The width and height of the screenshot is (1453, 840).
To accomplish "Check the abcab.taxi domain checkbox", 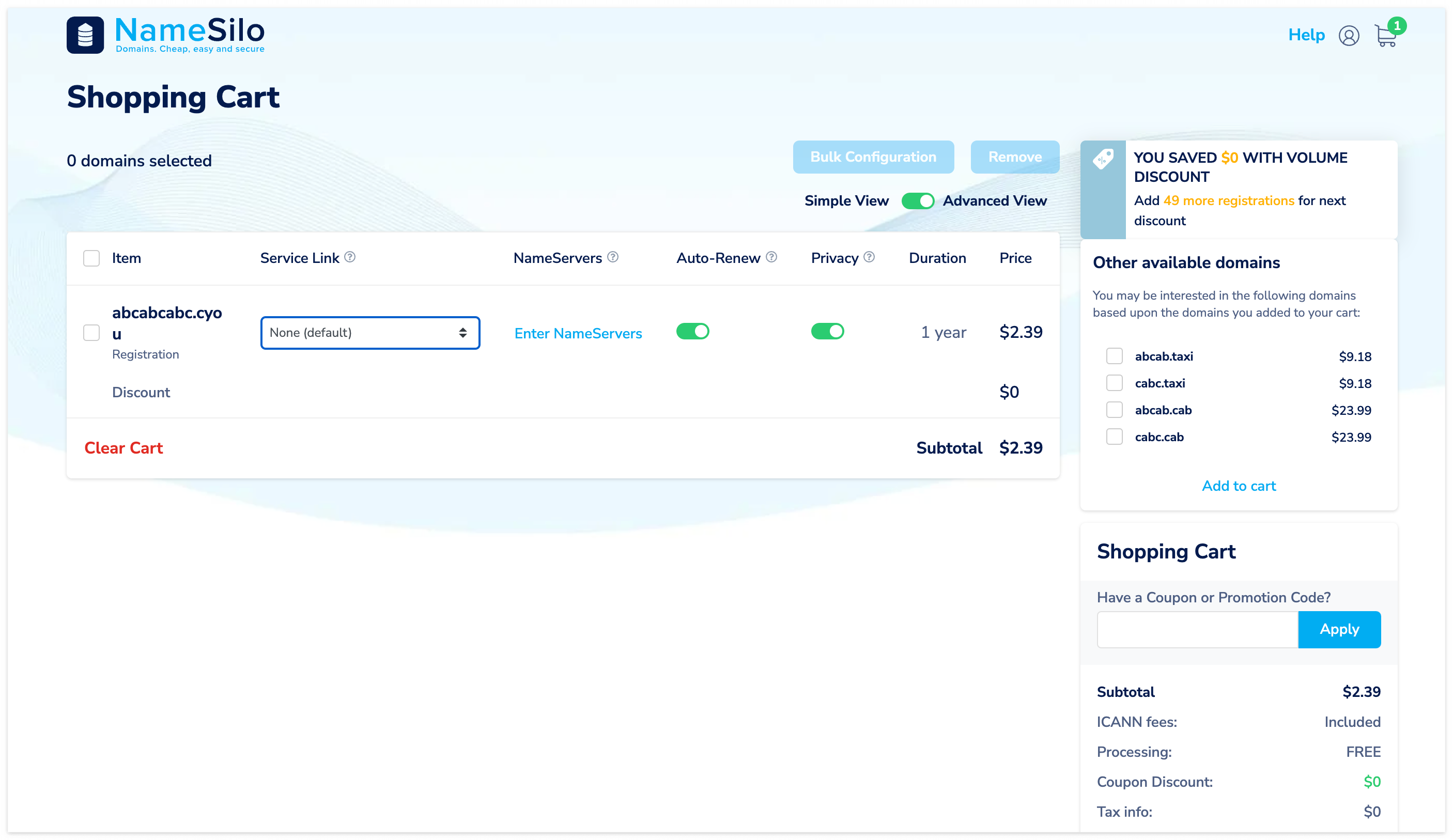I will click(1114, 356).
